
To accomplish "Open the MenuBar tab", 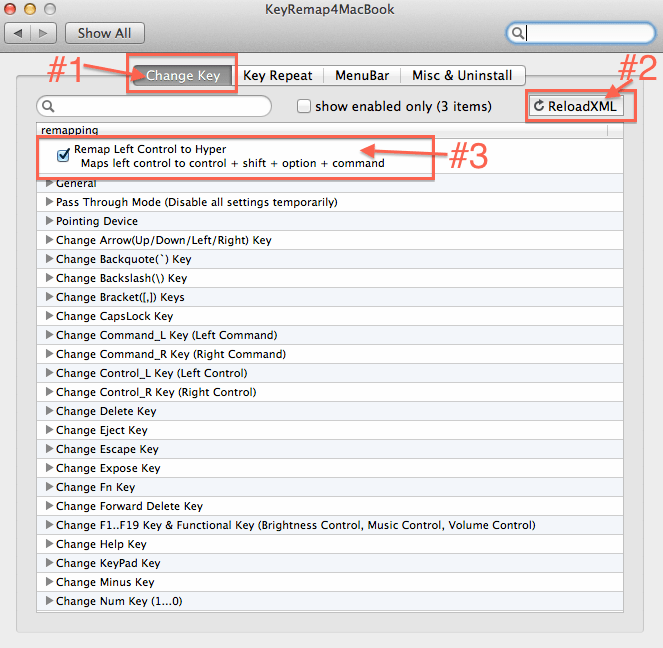I will 362,75.
